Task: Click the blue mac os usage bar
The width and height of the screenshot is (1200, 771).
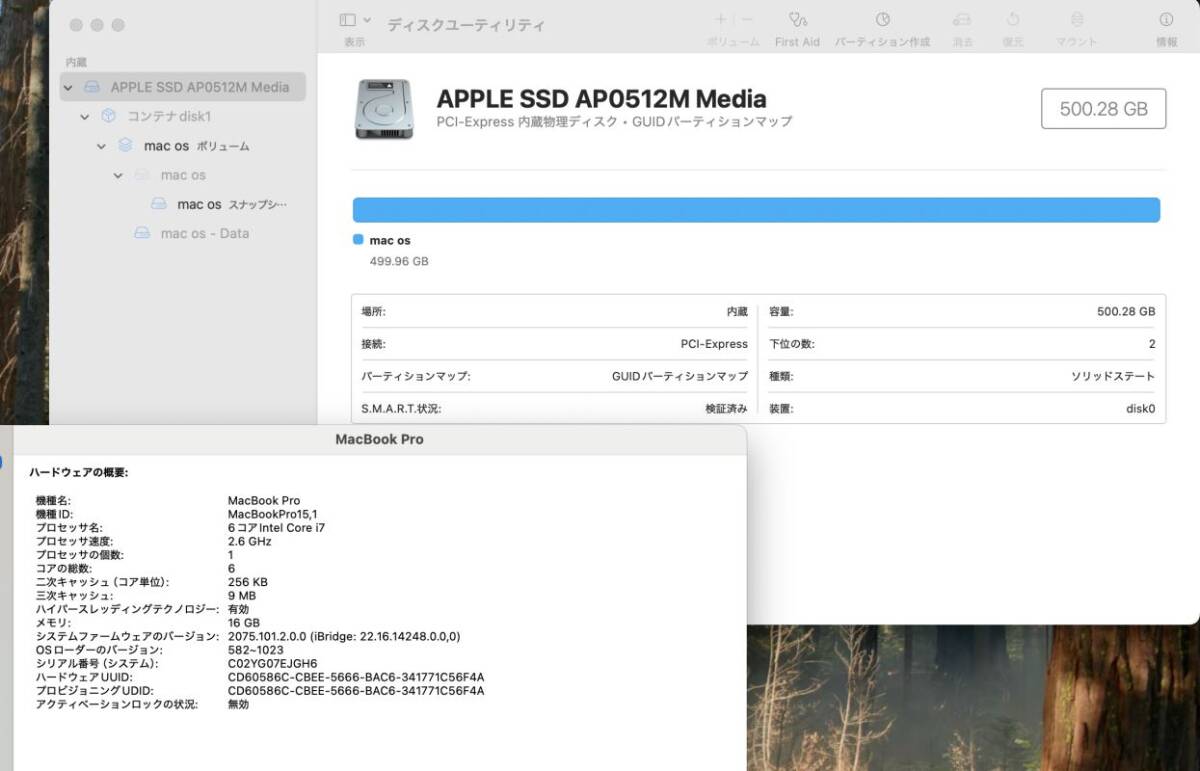Action: click(756, 210)
